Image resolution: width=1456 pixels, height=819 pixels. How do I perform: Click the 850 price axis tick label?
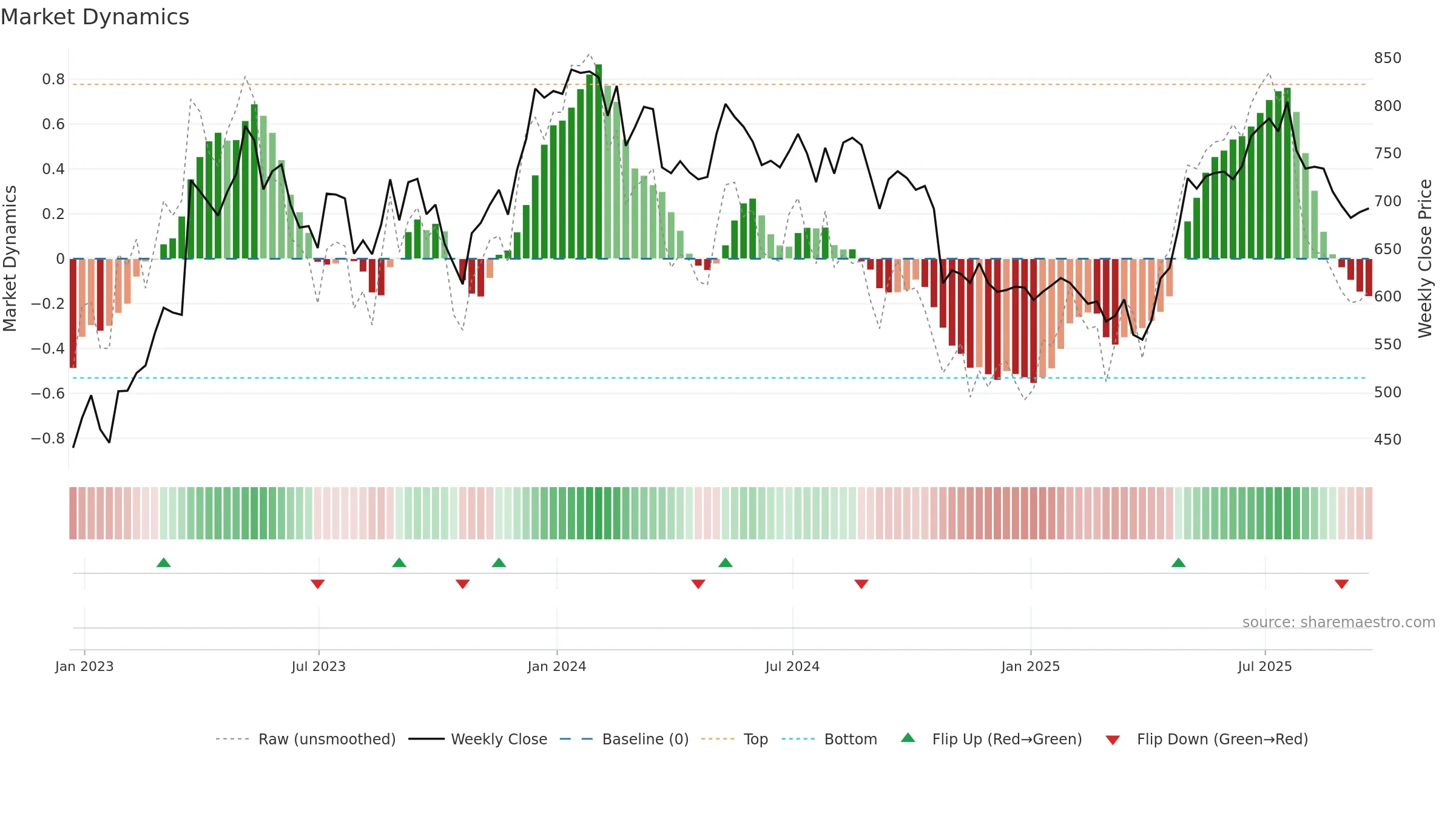tap(1387, 58)
